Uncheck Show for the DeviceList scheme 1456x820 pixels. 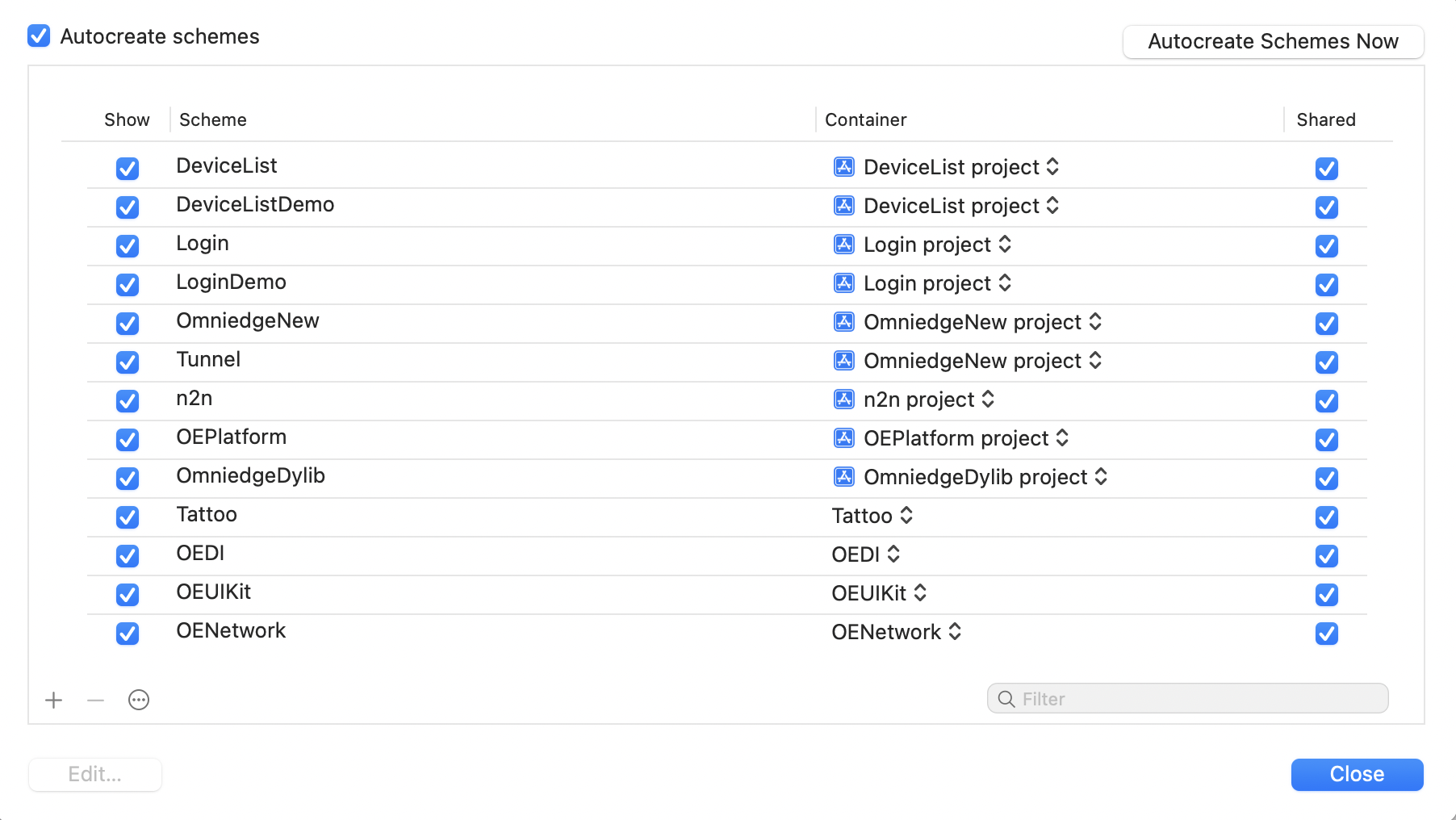(x=128, y=168)
